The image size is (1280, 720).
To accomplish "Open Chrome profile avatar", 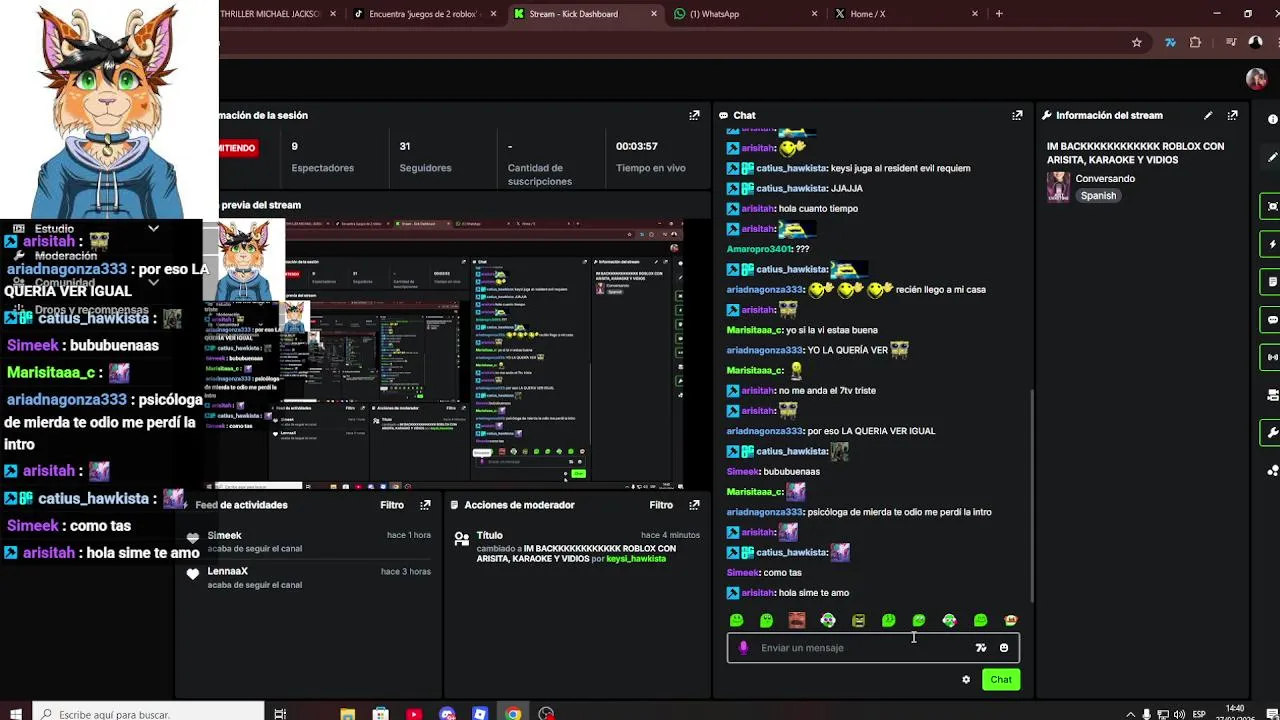I will tap(1256, 42).
